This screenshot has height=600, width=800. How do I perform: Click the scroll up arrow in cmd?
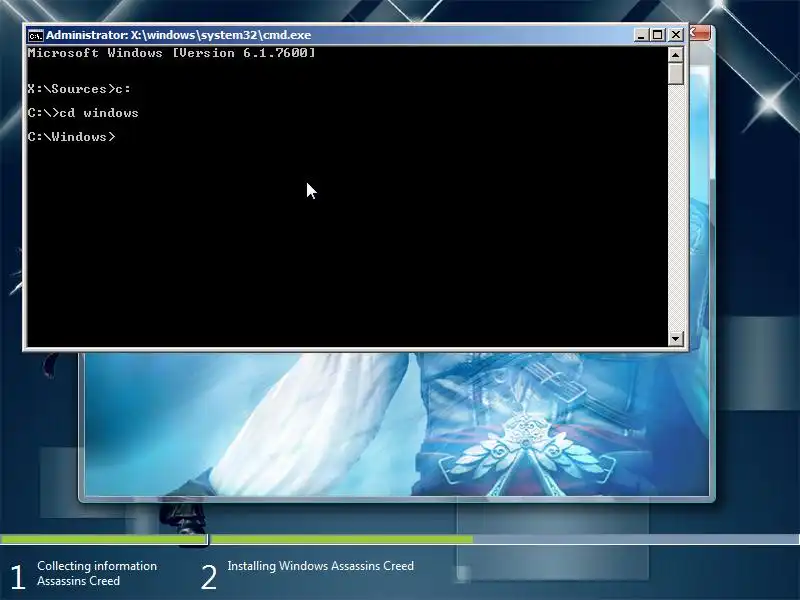pos(676,55)
